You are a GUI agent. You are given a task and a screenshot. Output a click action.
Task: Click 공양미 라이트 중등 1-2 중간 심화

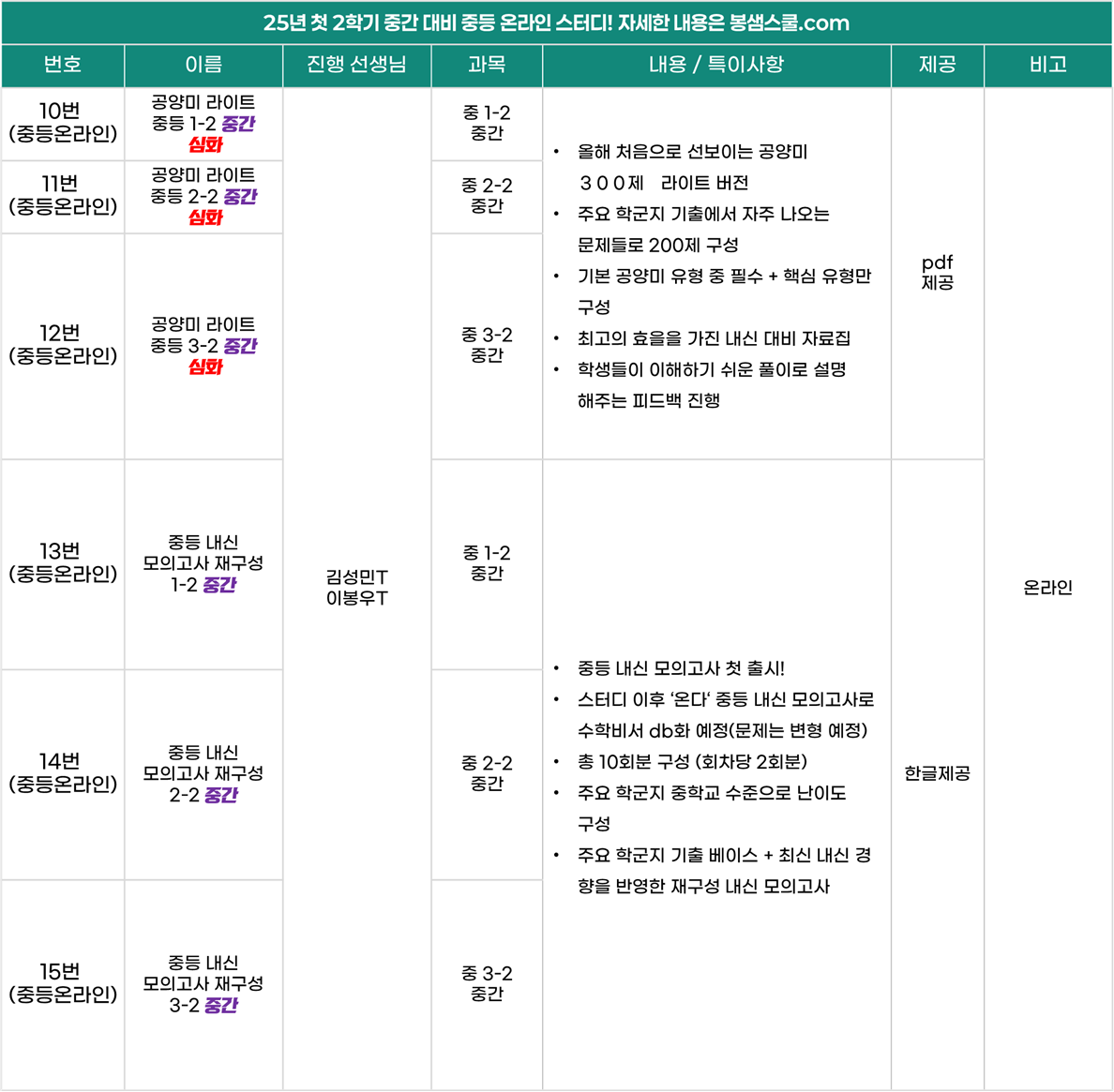(x=203, y=124)
